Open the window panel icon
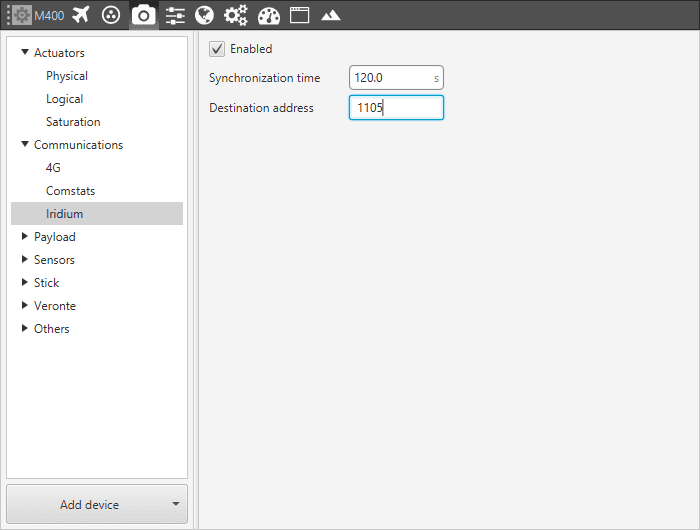 pos(300,15)
